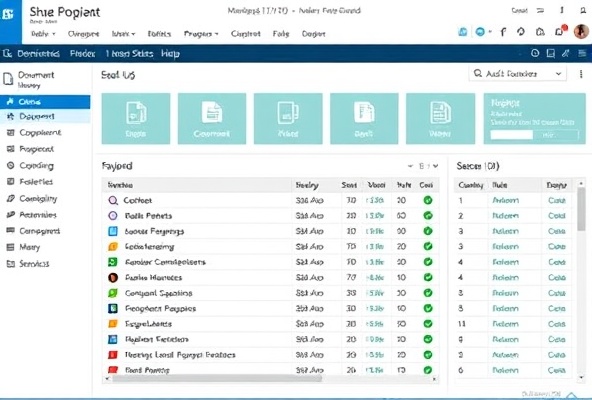This screenshot has width=592, height=400.
Task: Click the square note icon in dark blue bar
Action: coord(551,54)
